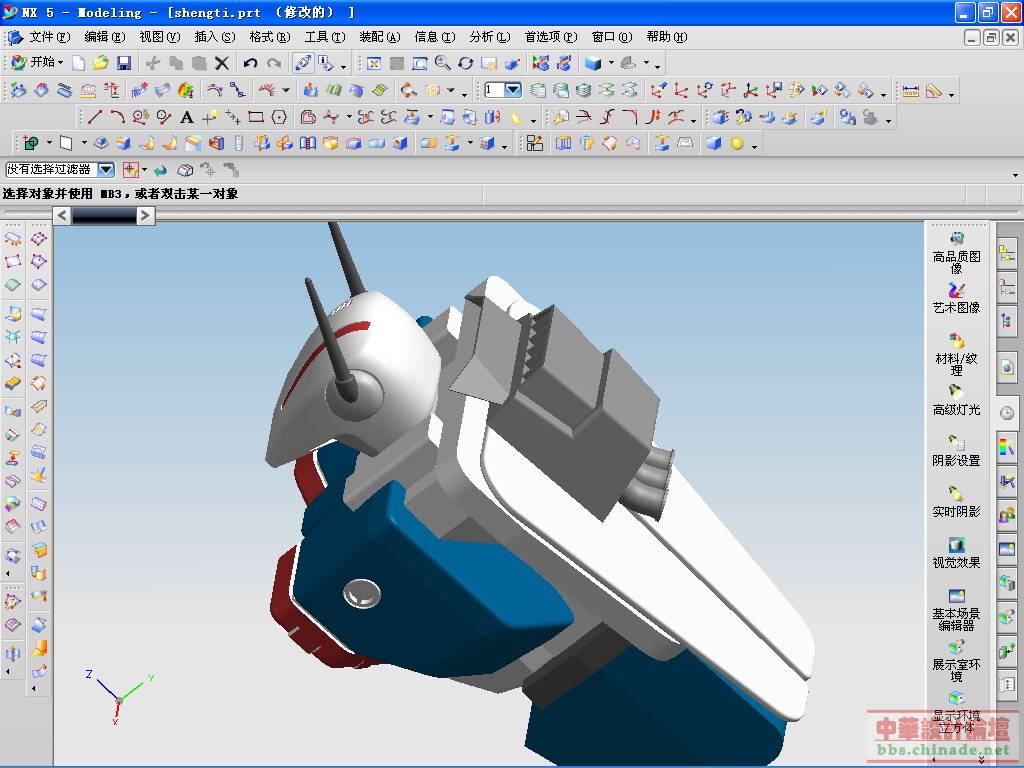1024x768 pixels.
Task: Select the Text 'A' curve tool
Action: (187, 117)
